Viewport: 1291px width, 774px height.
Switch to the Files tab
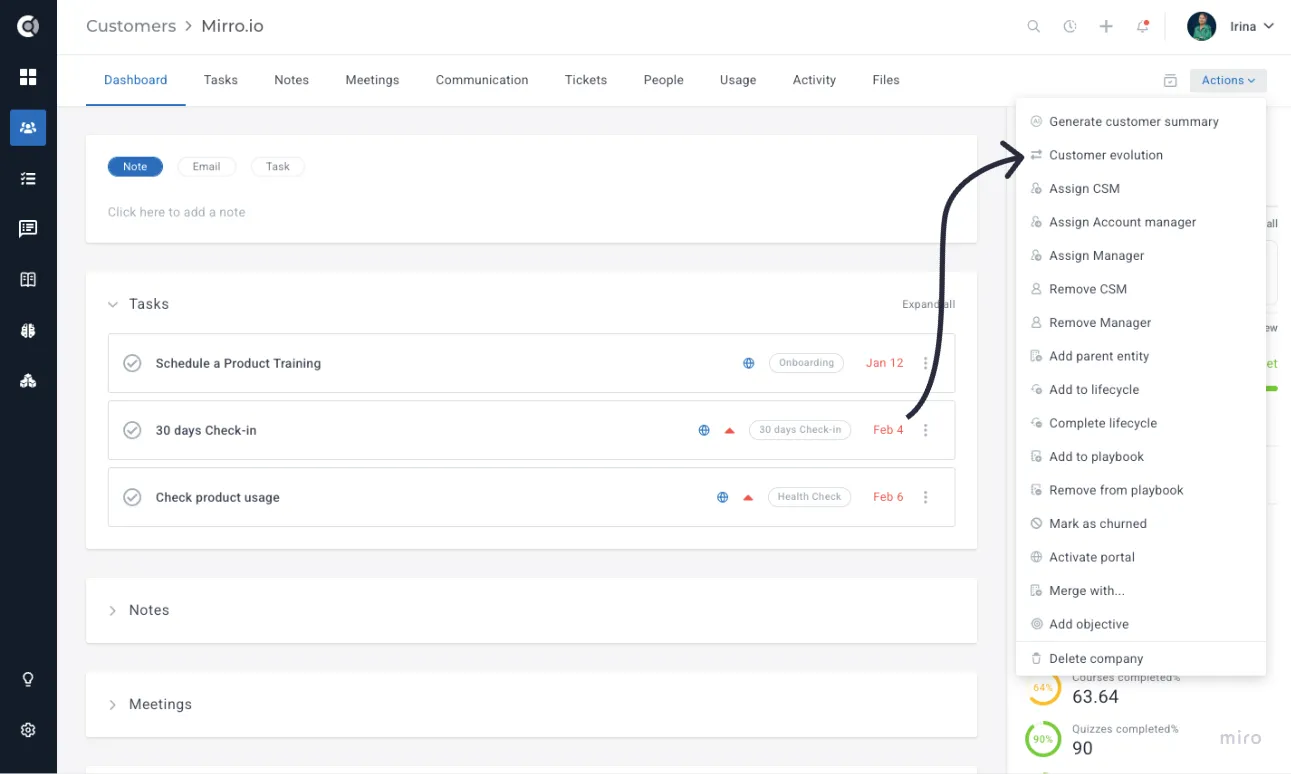(x=886, y=80)
